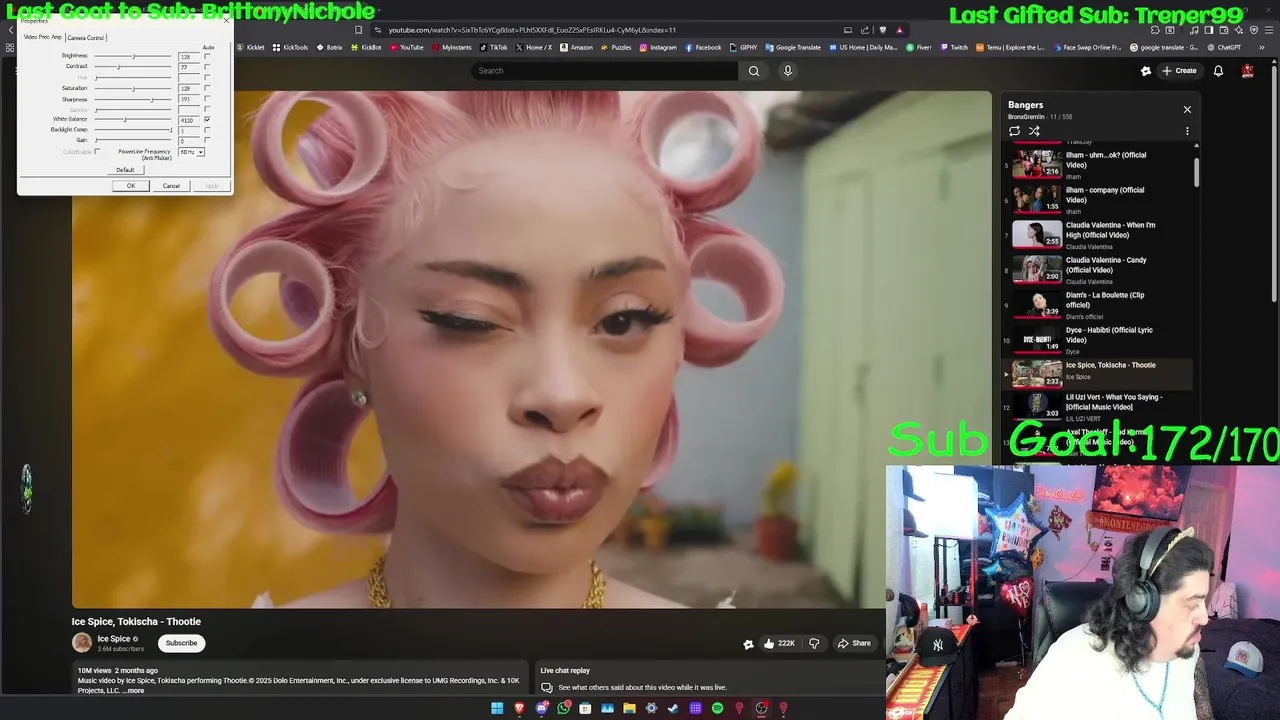Play Dyce - Habibti lyric video
This screenshot has width=1280, height=720.
pos(1098,339)
